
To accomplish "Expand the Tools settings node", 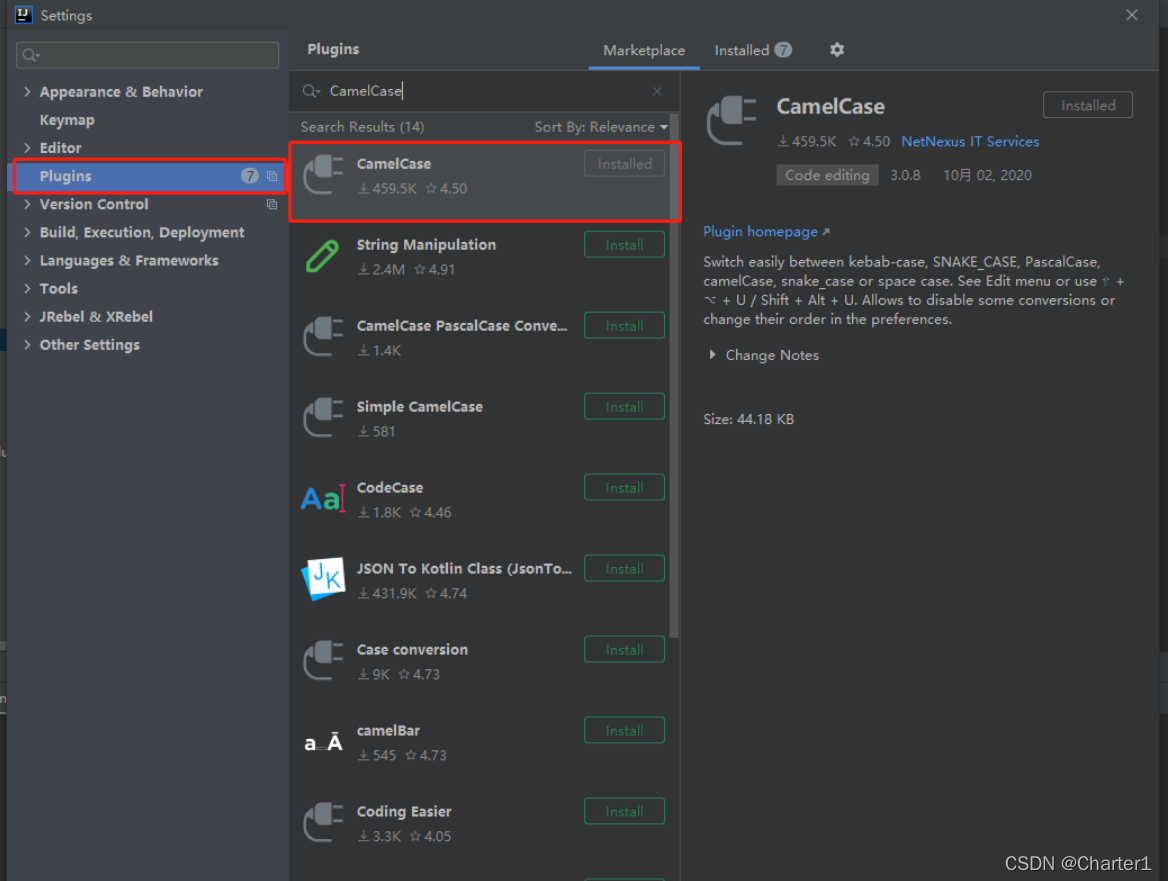I will coord(28,288).
